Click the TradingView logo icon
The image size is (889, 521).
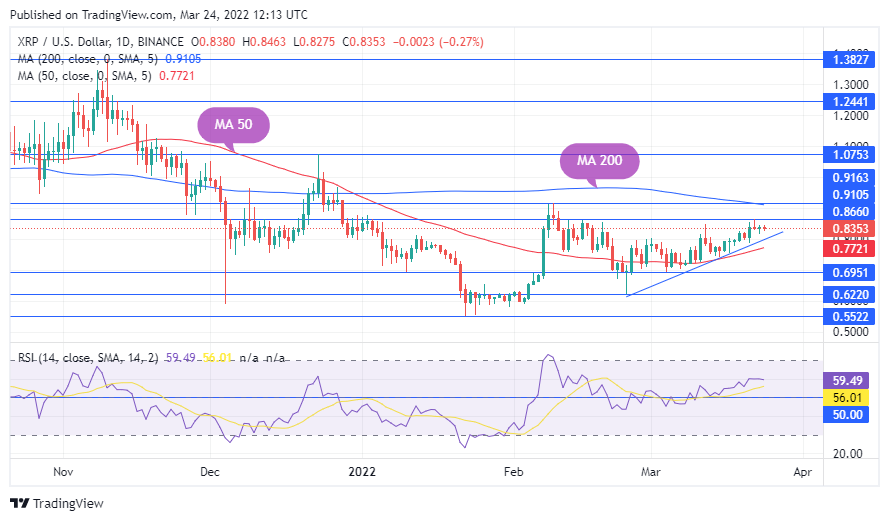[x=19, y=503]
